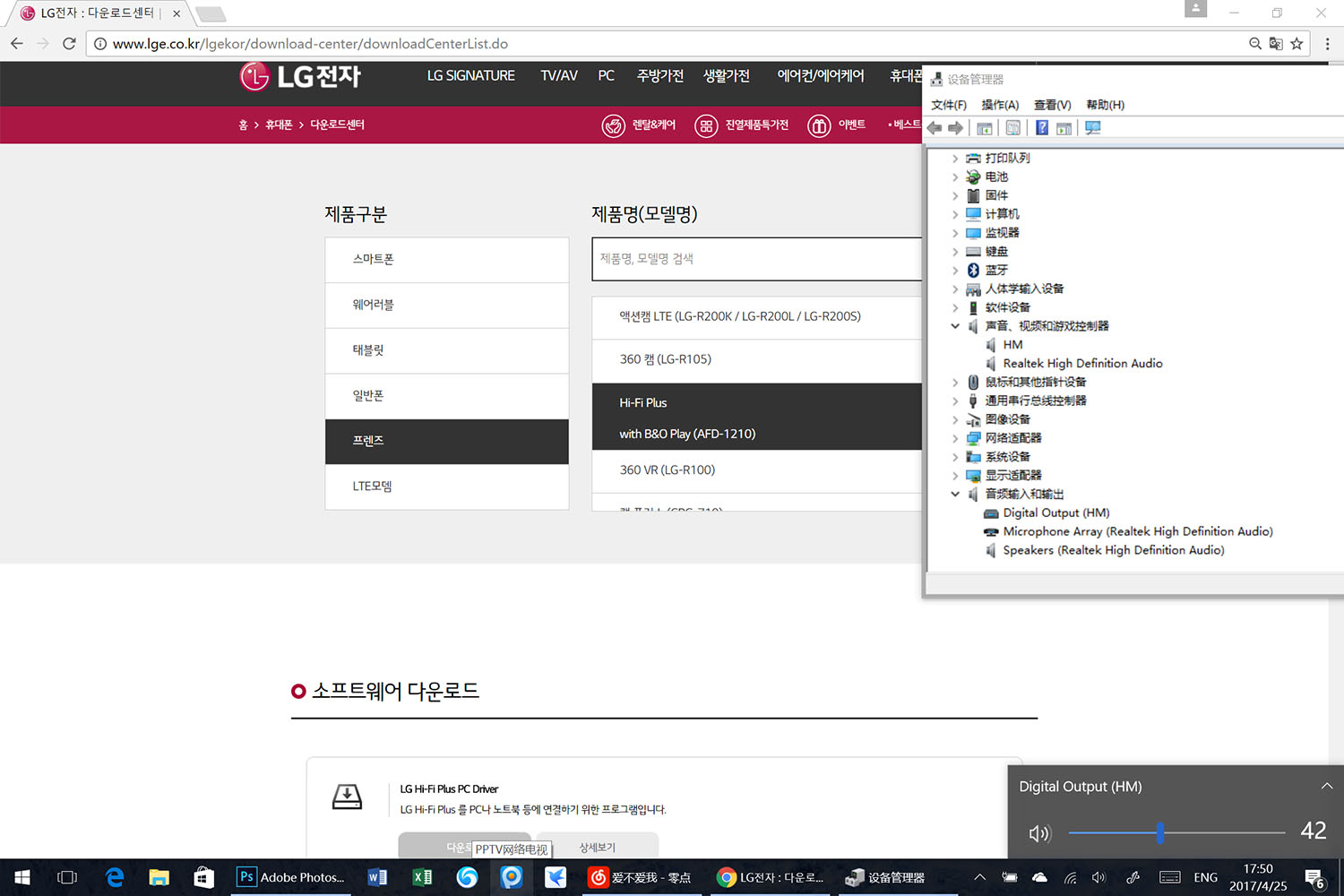Screen dimensions: 1344x896
Task: Open the 操作(A) menu
Action: coord(1000,105)
